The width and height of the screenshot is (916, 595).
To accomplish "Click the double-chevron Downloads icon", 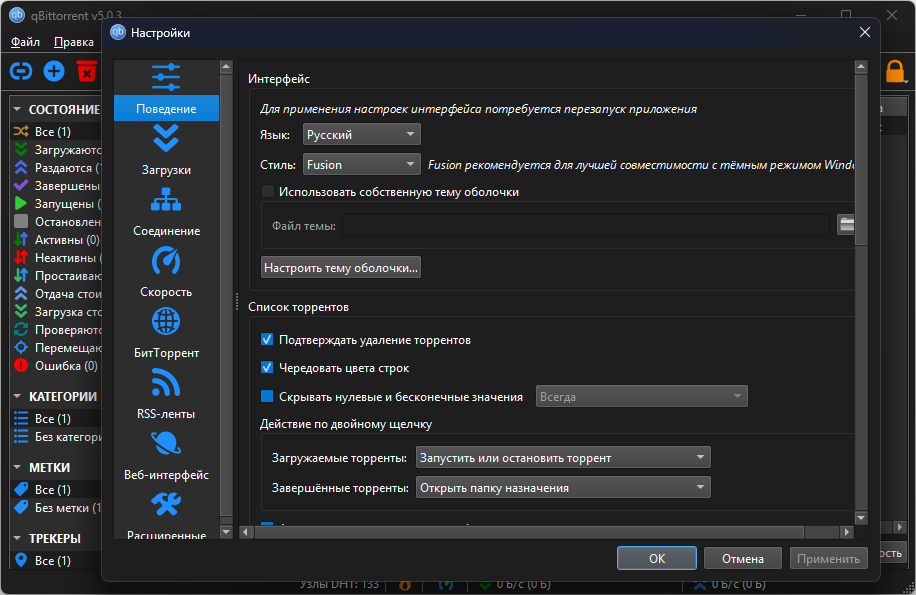I will click(x=166, y=138).
